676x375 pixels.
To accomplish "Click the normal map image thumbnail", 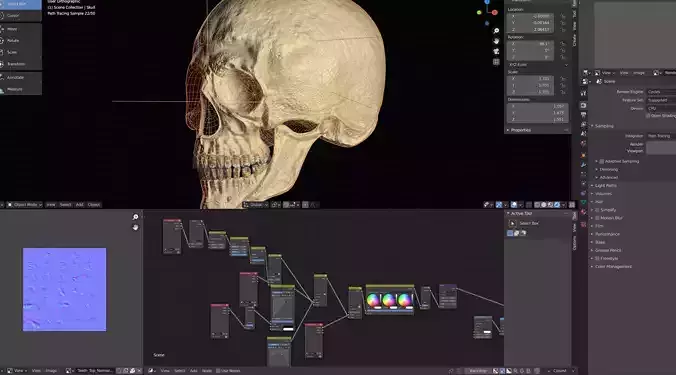I will pyautogui.click(x=65, y=289).
